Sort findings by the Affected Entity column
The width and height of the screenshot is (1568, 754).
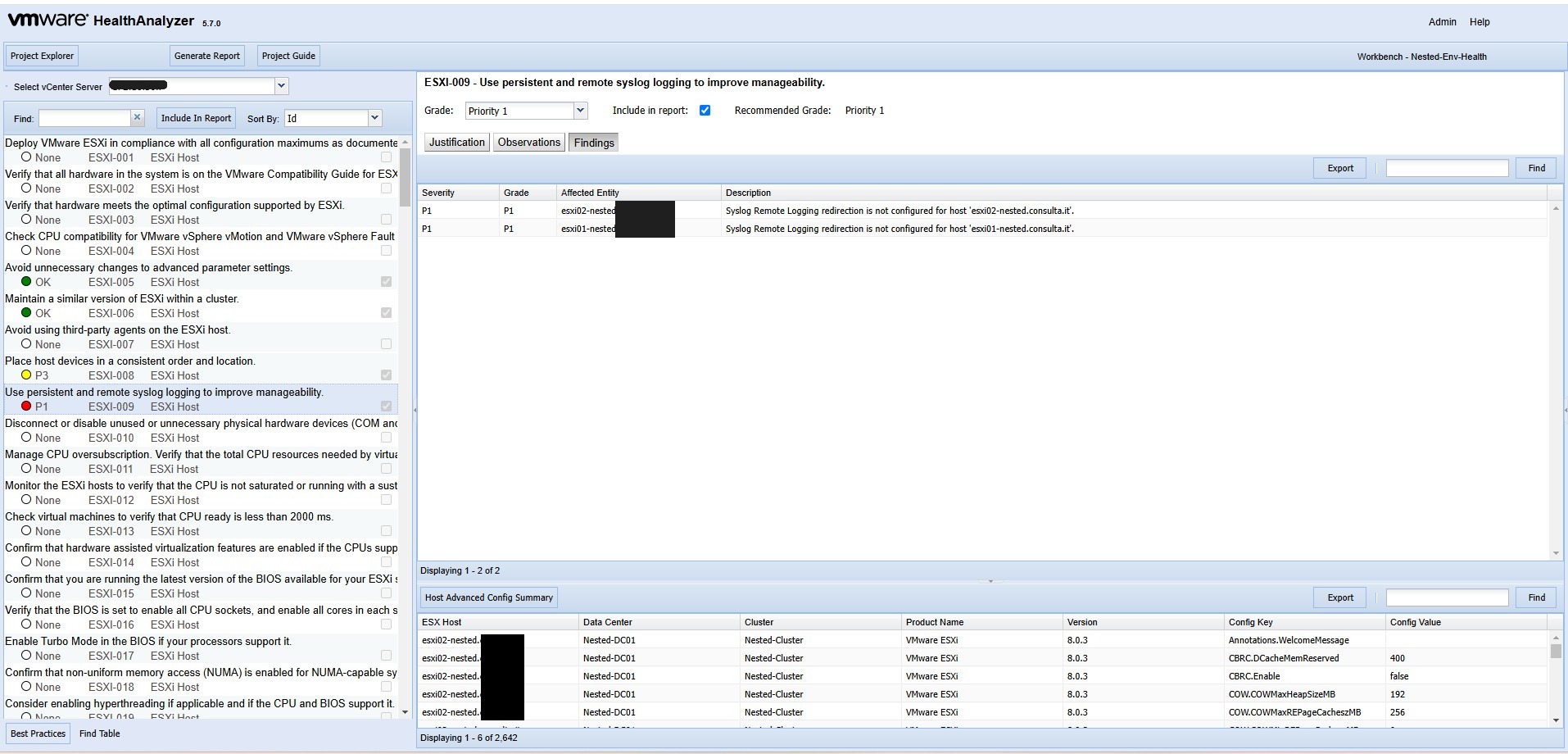(x=639, y=193)
